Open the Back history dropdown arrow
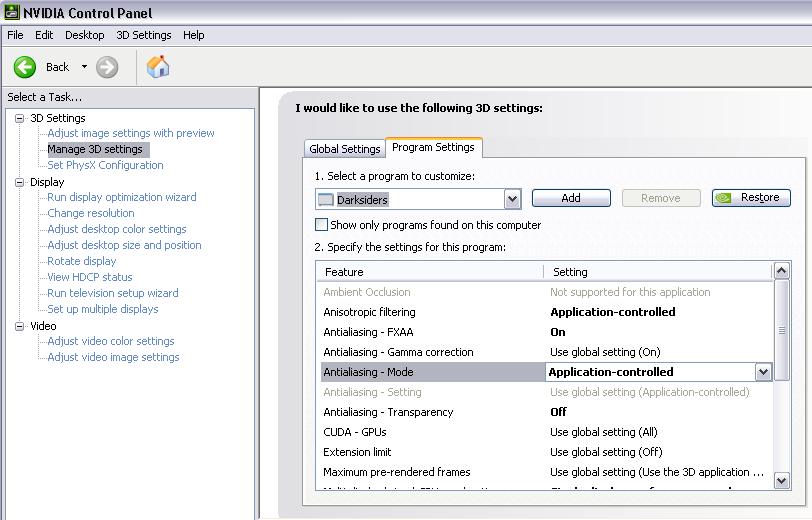The height and width of the screenshot is (520, 812). coord(84,67)
